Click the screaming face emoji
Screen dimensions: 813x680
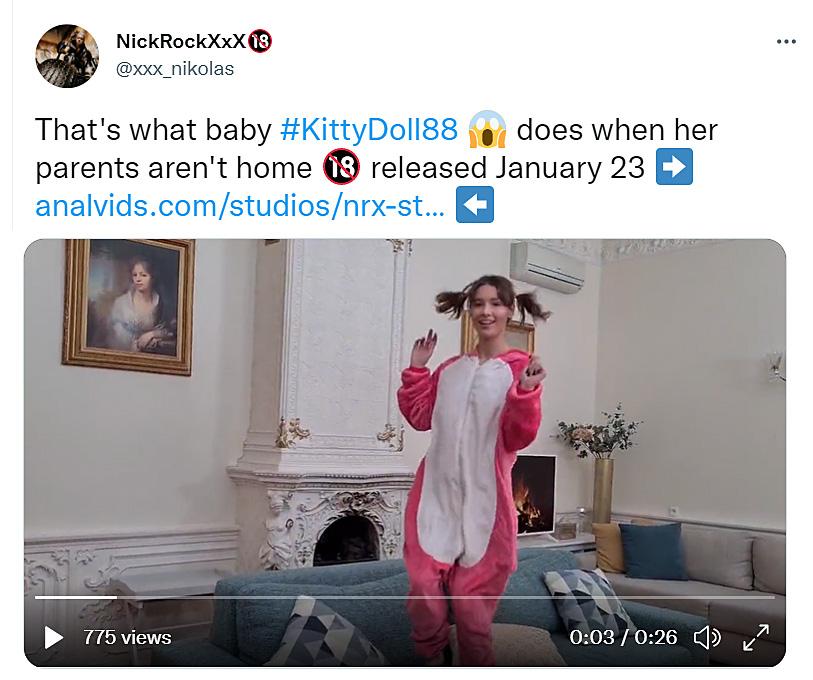(x=488, y=130)
